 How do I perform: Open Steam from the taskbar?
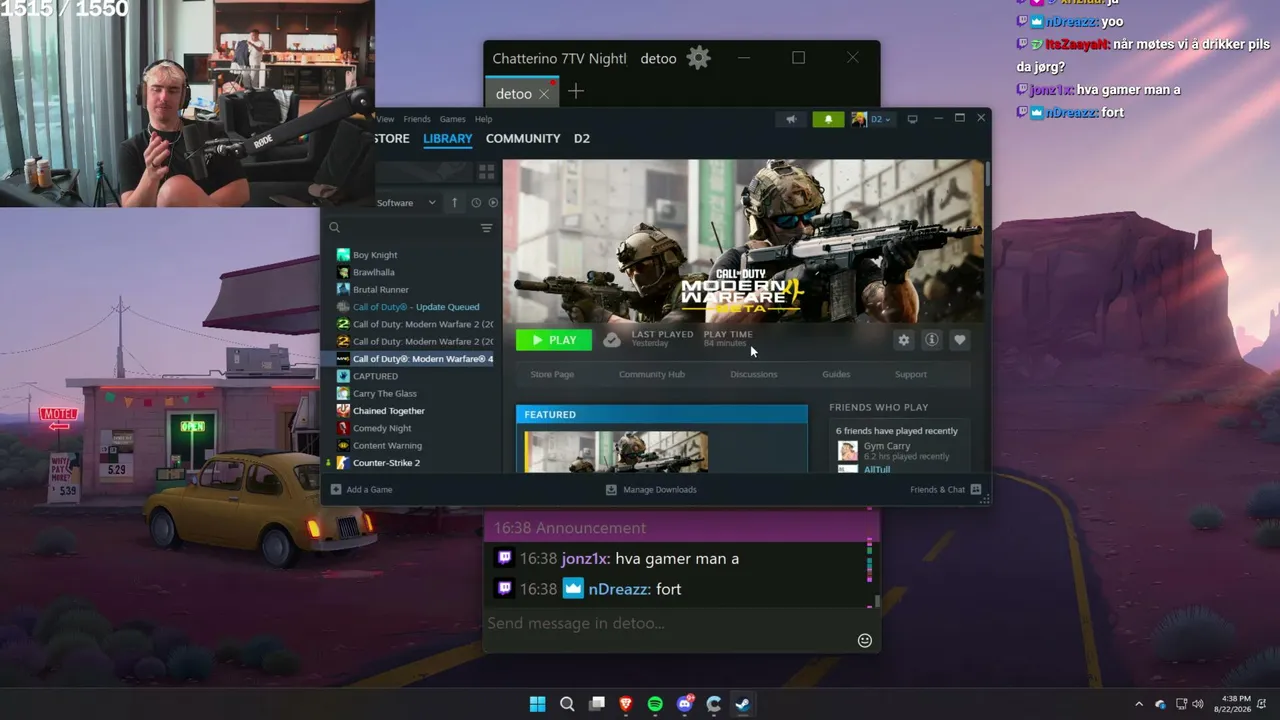[743, 704]
